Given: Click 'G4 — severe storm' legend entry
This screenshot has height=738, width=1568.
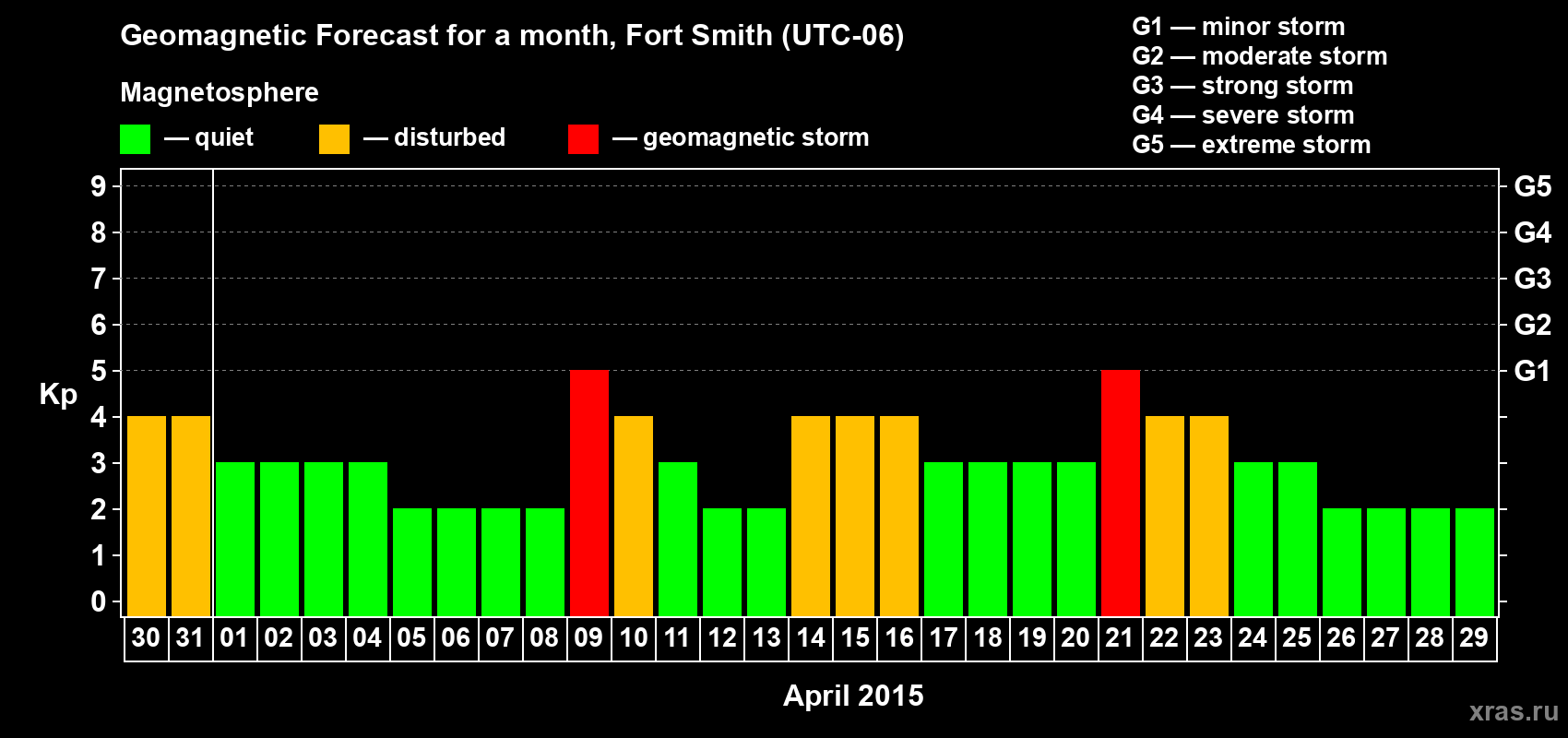Looking at the screenshot, I should click(1243, 115).
